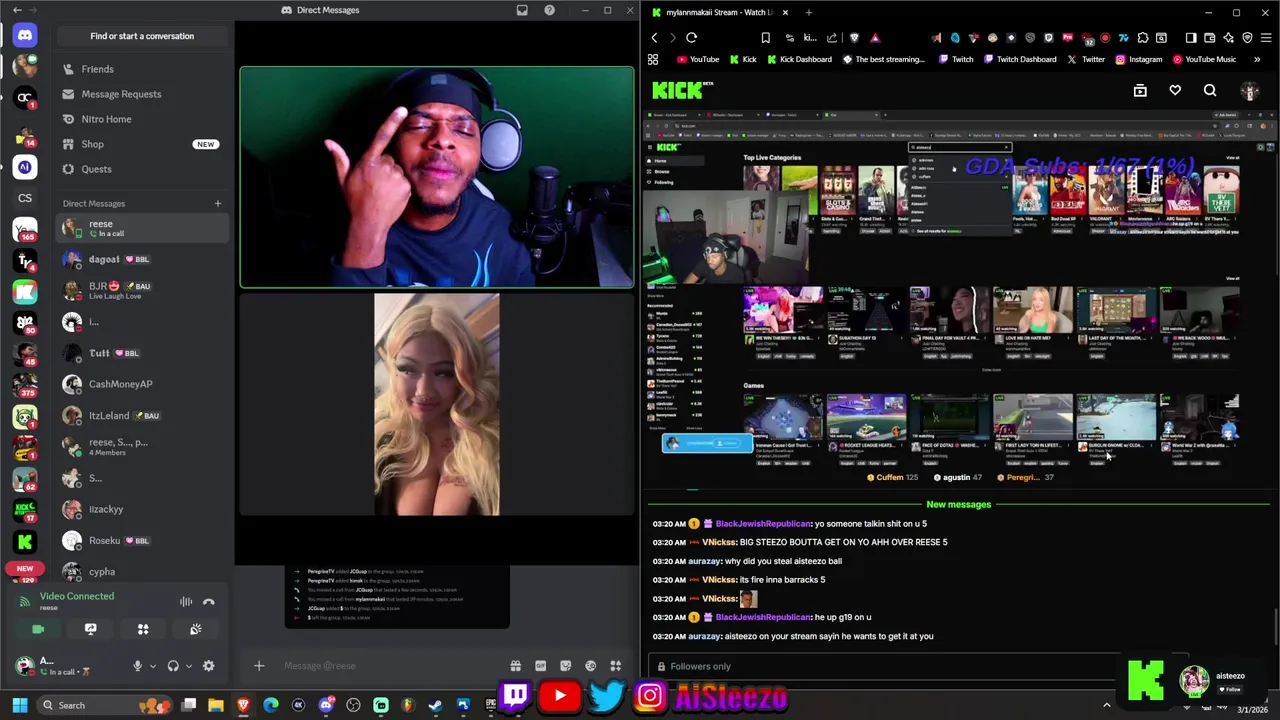1280x720 pixels.
Task: Open the Twitch Dashboard bookmark
Action: pyautogui.click(x=1019, y=59)
